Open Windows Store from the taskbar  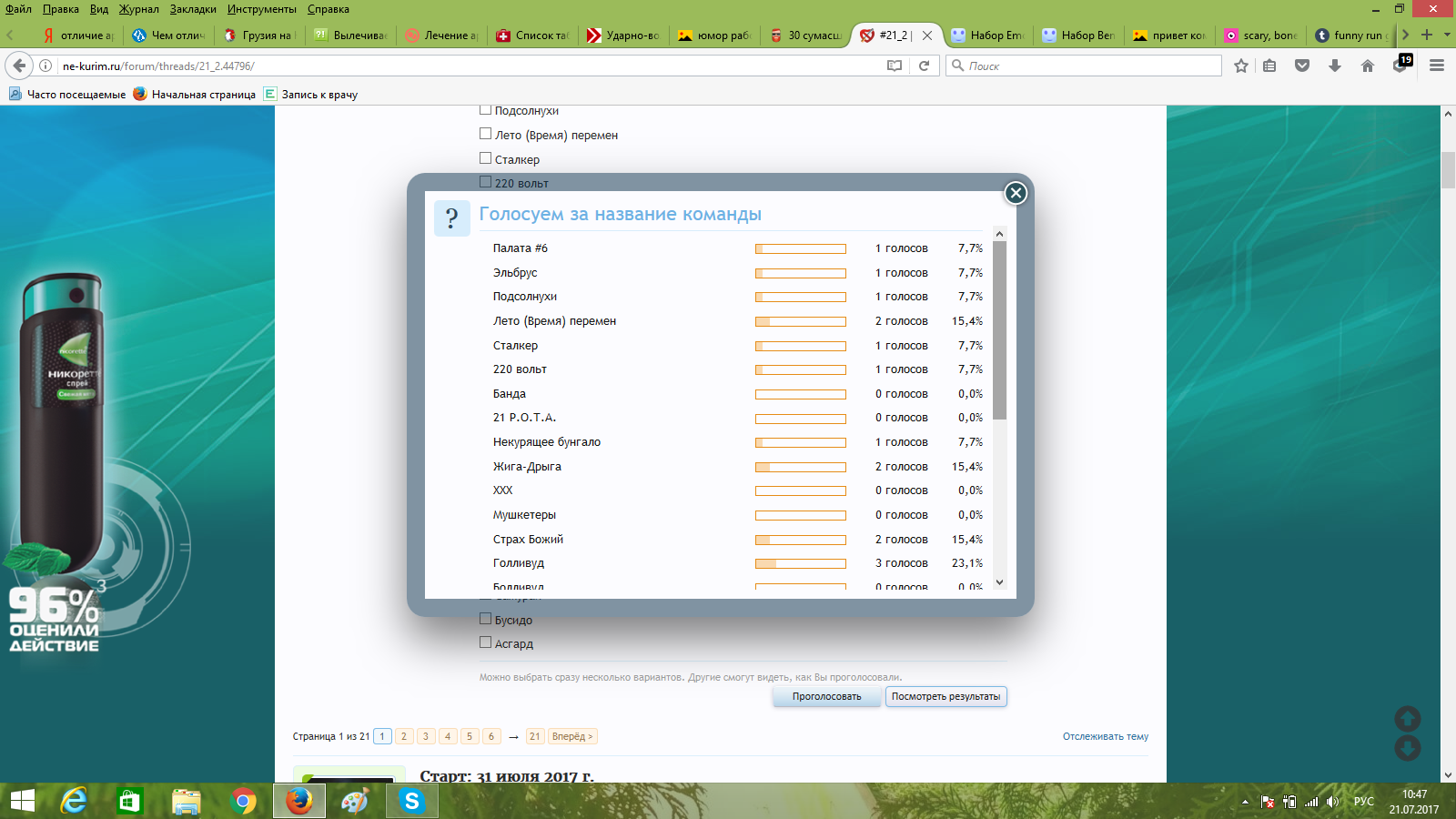130,801
